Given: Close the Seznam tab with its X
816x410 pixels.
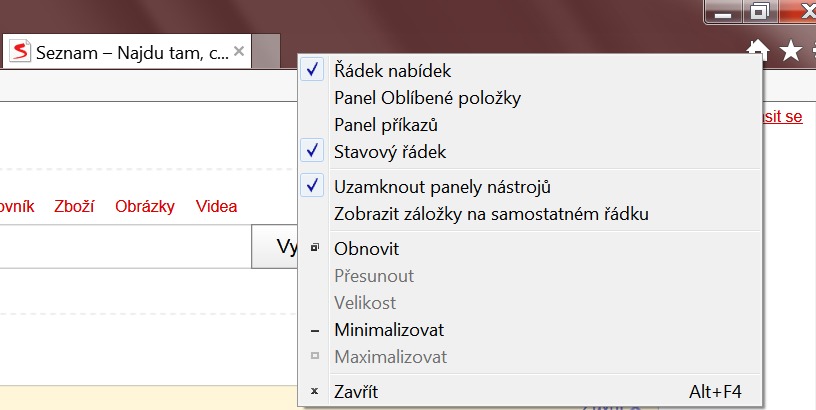Looking at the screenshot, I should tap(239, 50).
